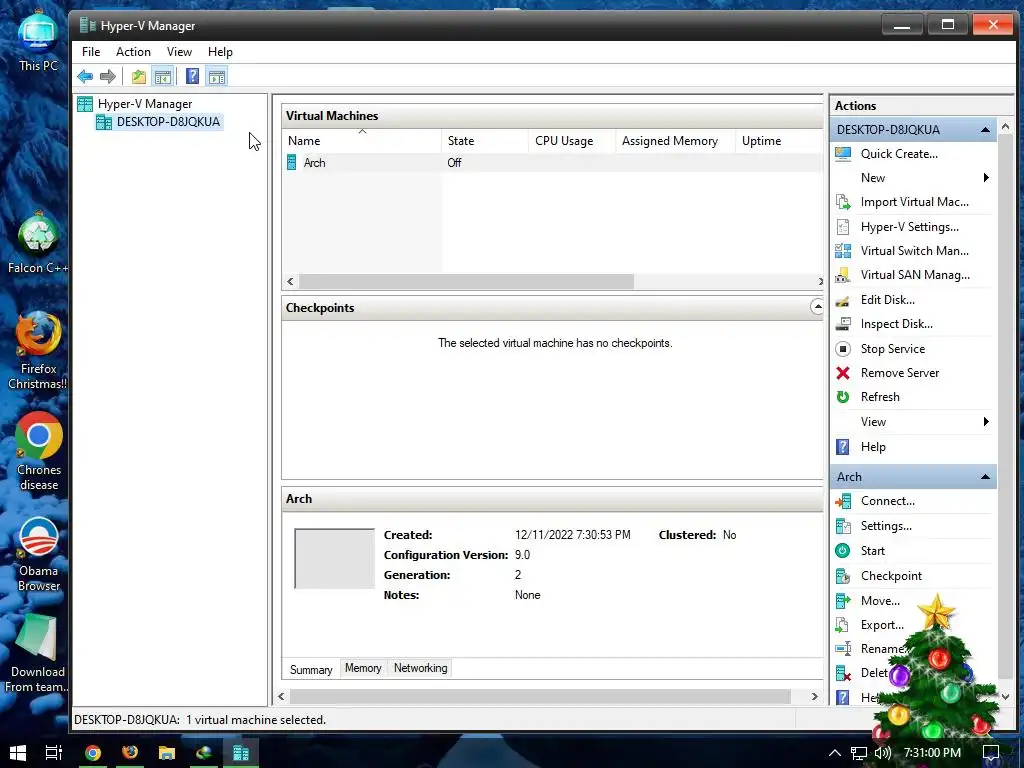
Task: Select DESKTOP-D8JQKUA server in tree
Action: [159, 122]
